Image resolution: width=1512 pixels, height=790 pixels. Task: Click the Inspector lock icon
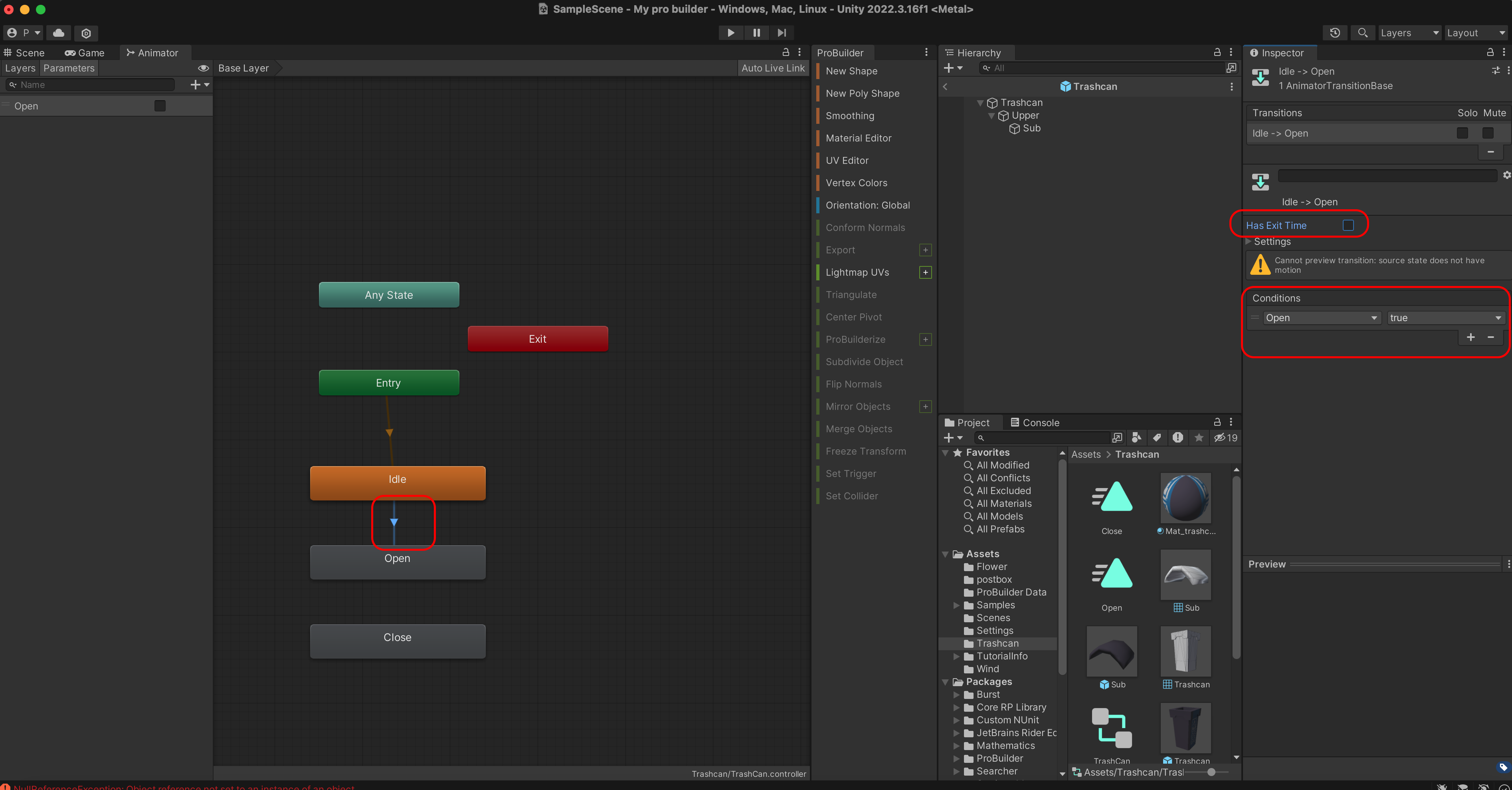(1490, 52)
